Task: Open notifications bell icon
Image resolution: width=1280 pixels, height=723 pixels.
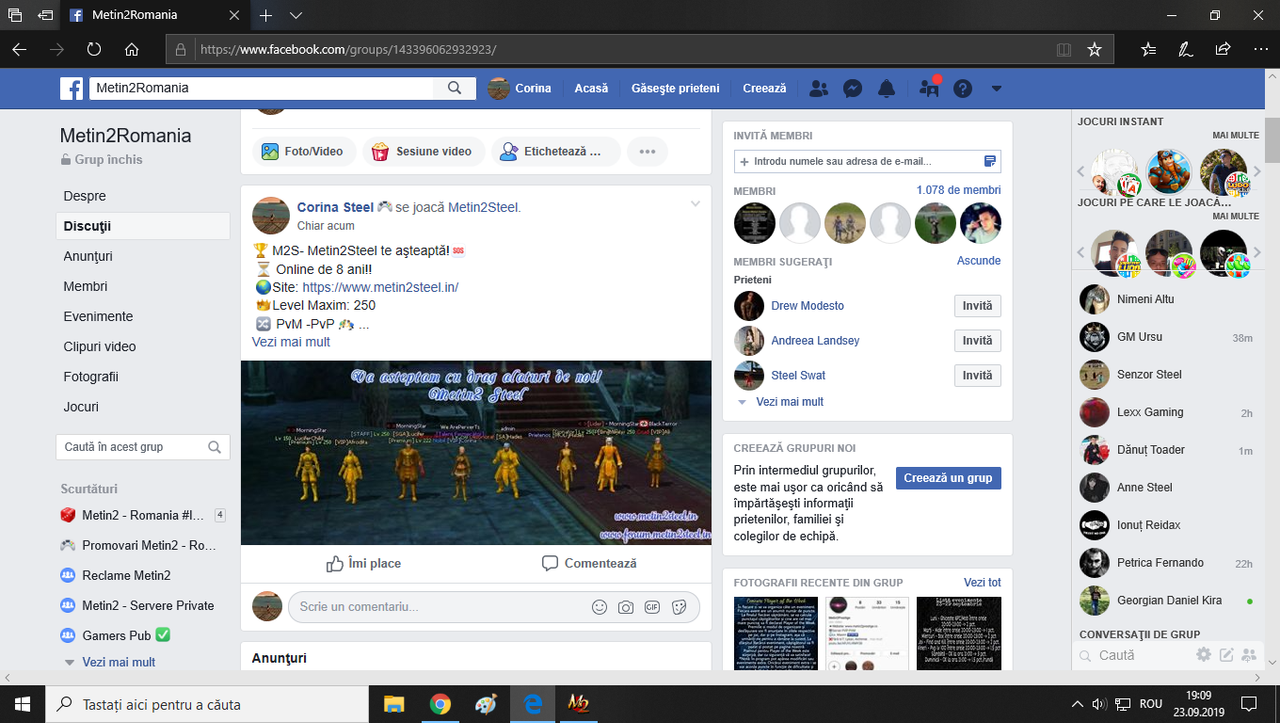Action: (886, 88)
